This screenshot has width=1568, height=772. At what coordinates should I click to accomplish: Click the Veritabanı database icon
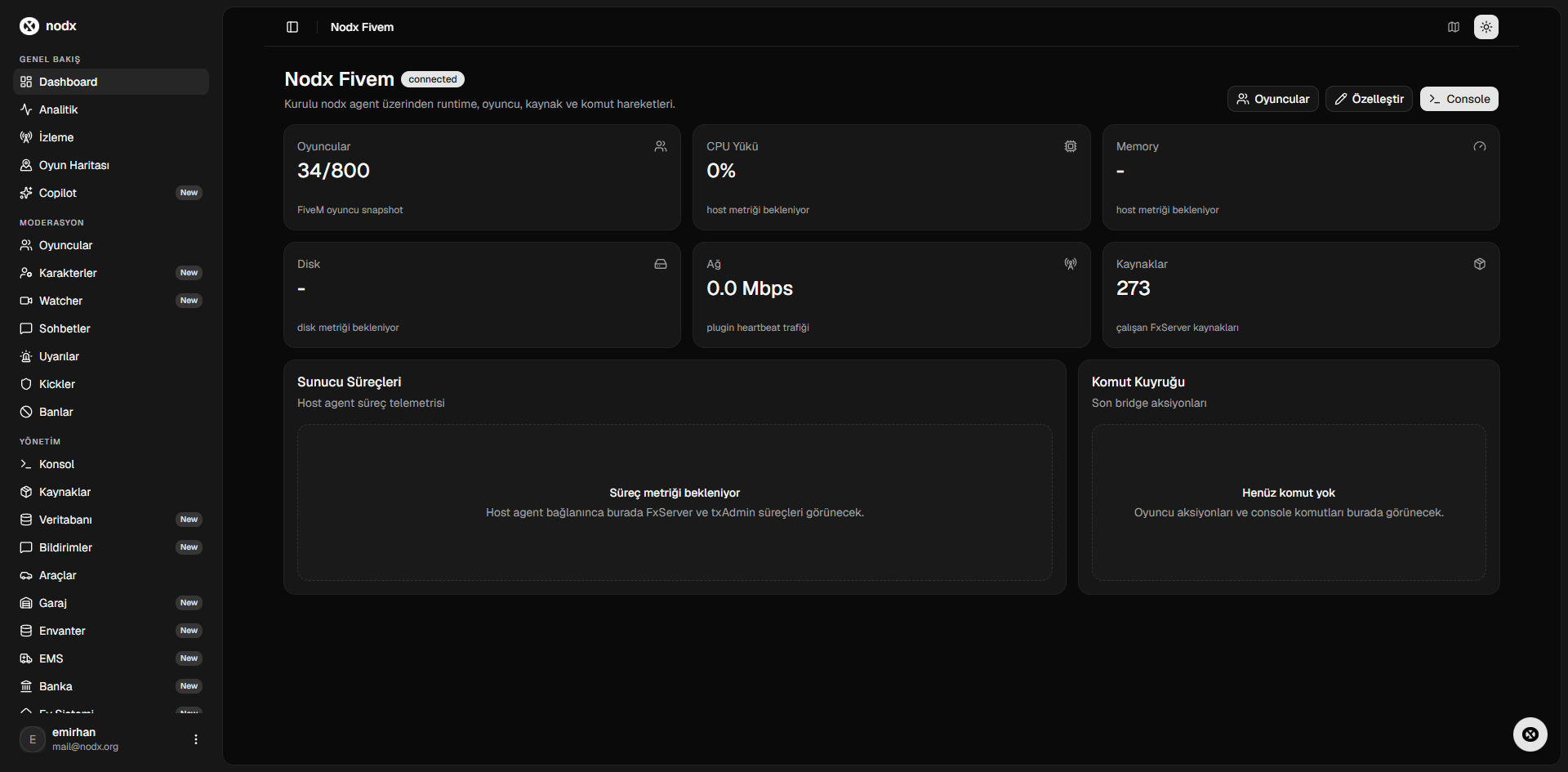tap(26, 520)
